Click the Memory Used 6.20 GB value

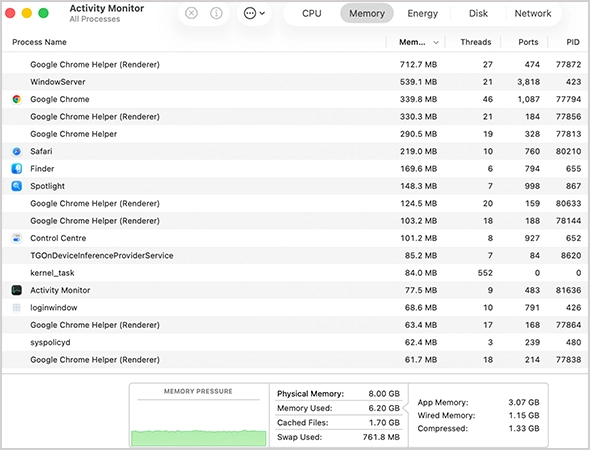pos(384,408)
